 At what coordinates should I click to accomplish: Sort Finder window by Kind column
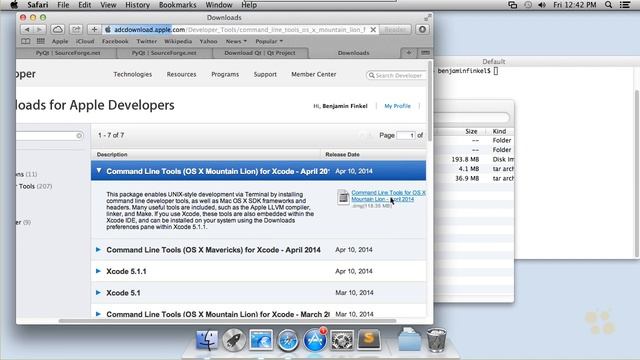[x=499, y=131]
